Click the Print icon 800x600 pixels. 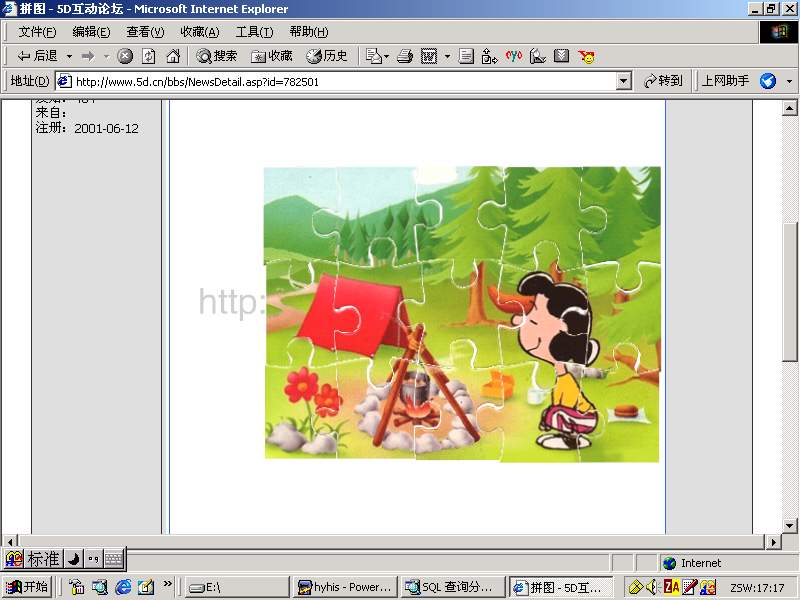[405, 56]
